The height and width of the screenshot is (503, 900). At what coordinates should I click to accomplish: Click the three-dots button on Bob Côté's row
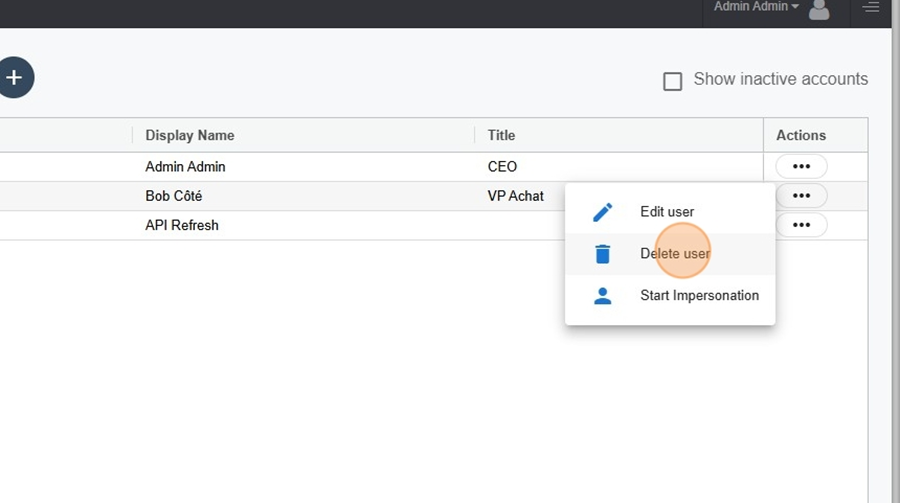tap(801, 196)
